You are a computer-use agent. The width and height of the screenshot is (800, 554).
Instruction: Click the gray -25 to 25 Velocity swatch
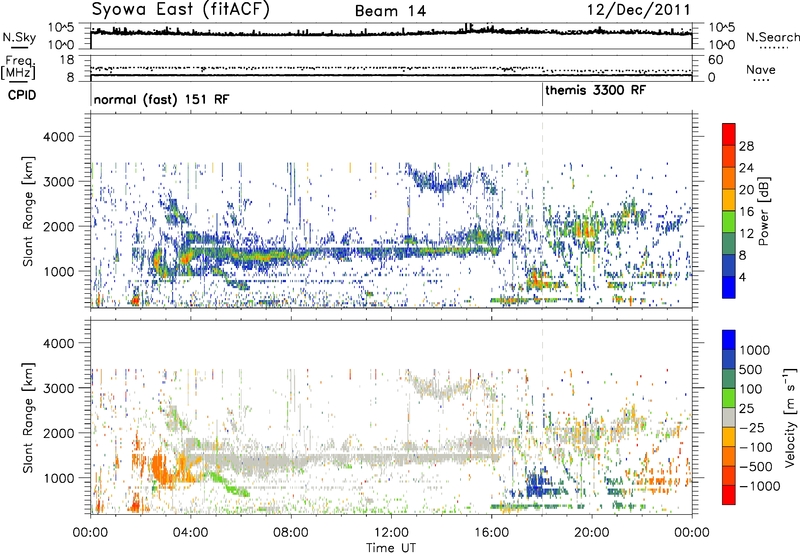point(729,417)
